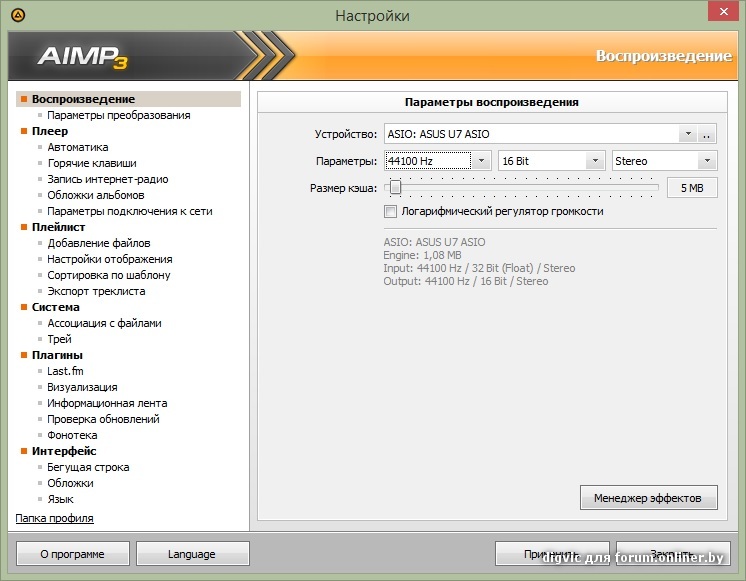Select the Воспроизведение section
Viewport: 746px width, 581px height.
[x=128, y=99]
